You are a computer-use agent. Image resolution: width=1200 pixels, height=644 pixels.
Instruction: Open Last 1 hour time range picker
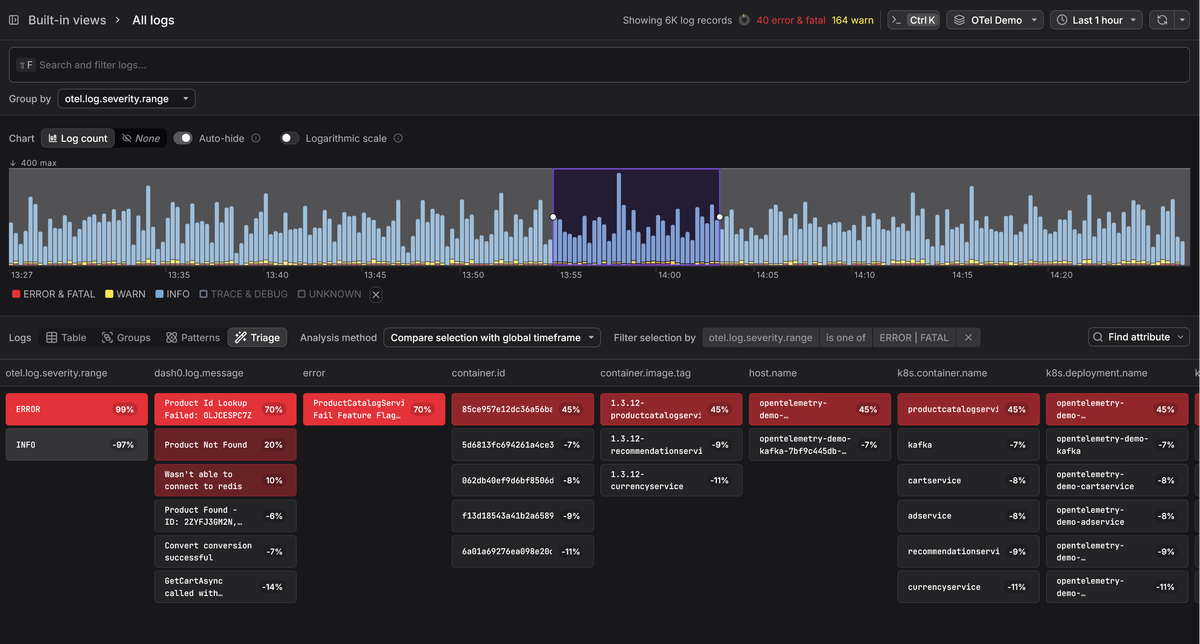(1097, 20)
